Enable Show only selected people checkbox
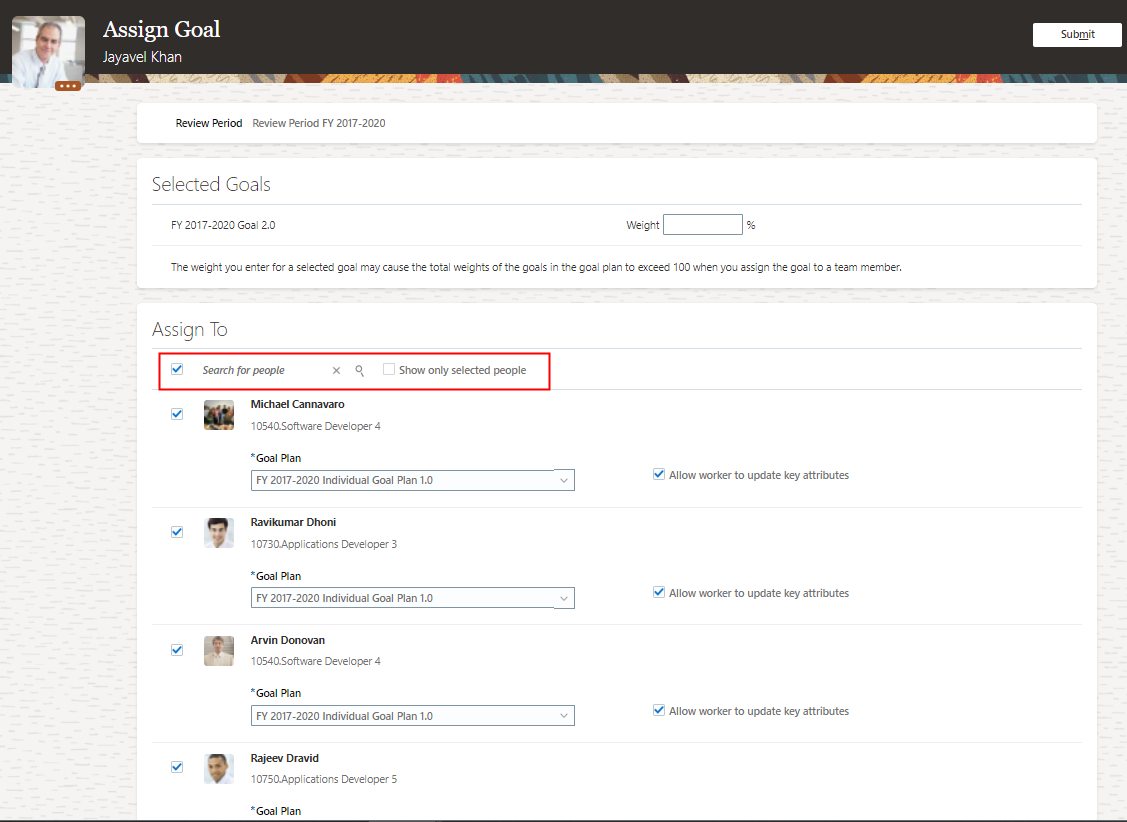This screenshot has height=822, width=1127. (389, 369)
